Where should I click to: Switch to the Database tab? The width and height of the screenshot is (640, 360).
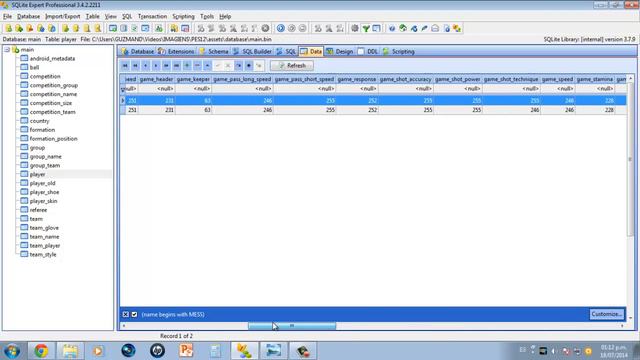tap(138, 51)
